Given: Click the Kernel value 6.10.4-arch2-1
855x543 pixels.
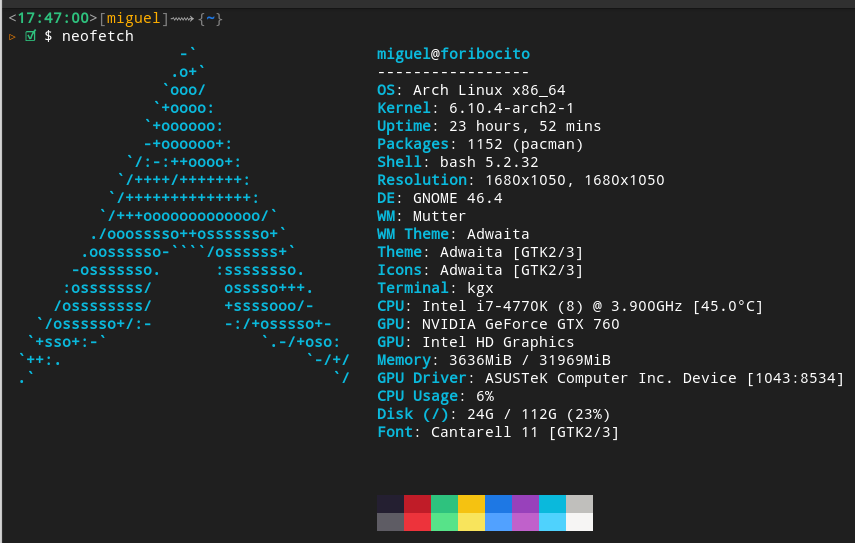Looking at the screenshot, I should [511, 108].
